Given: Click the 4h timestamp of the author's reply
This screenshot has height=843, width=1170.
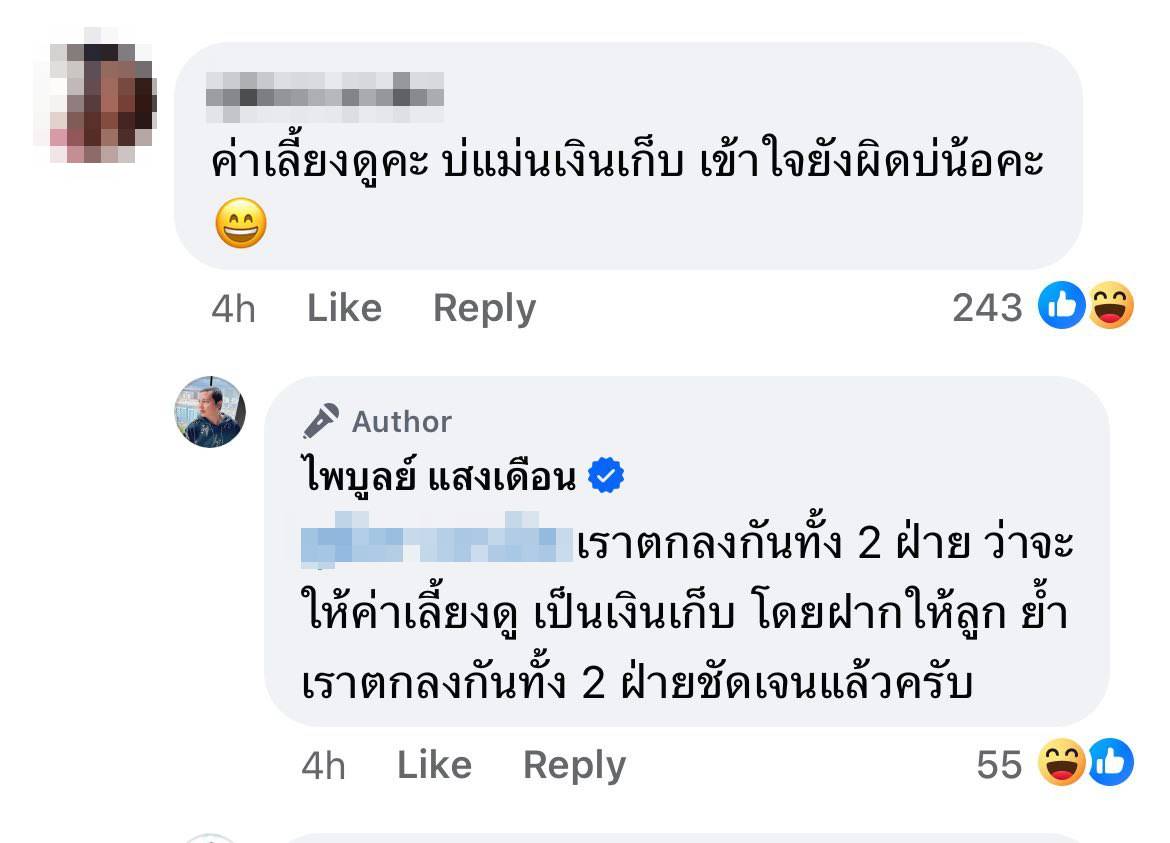Looking at the screenshot, I should [x=322, y=764].
